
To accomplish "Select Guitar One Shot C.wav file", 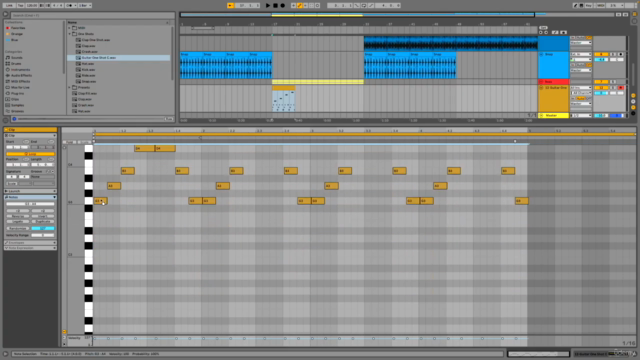I will [x=99, y=58].
